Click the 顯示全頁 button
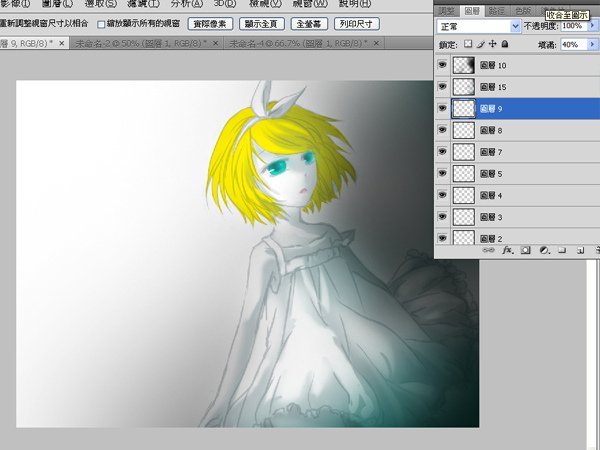The height and width of the screenshot is (450, 600). [262, 24]
